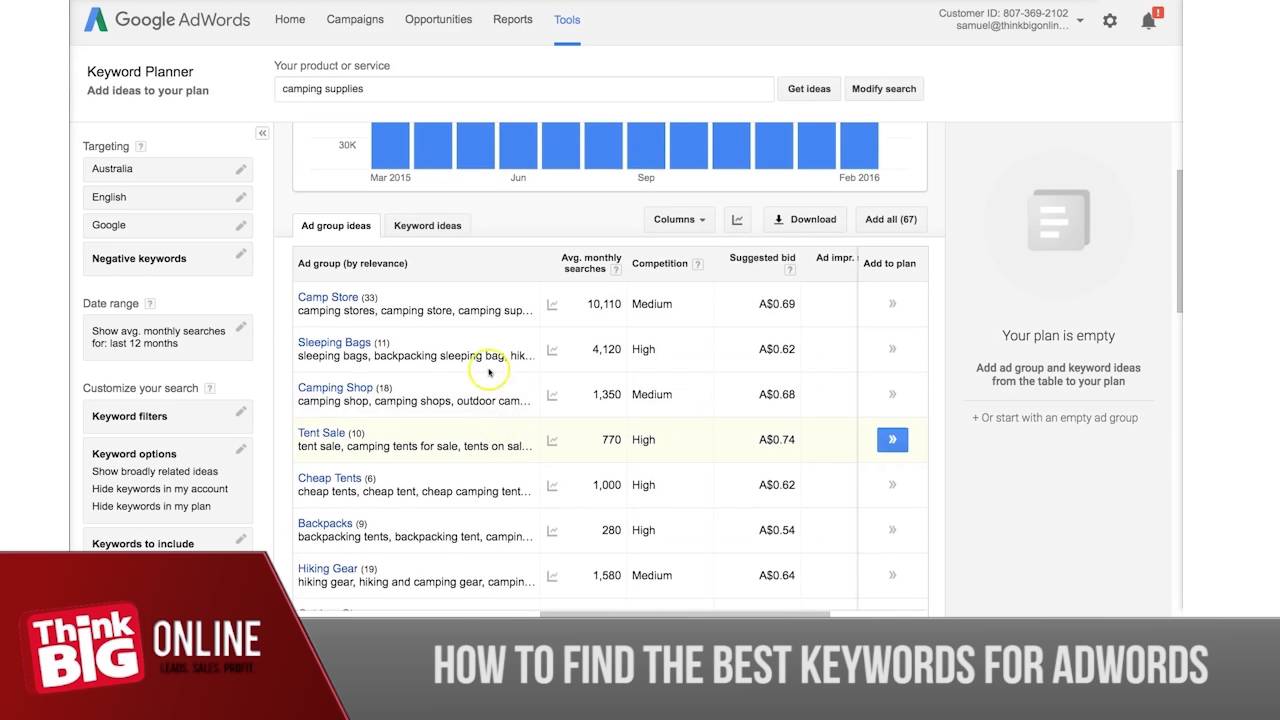This screenshot has height=720, width=1280.
Task: Click the Modify search button
Action: click(x=884, y=89)
